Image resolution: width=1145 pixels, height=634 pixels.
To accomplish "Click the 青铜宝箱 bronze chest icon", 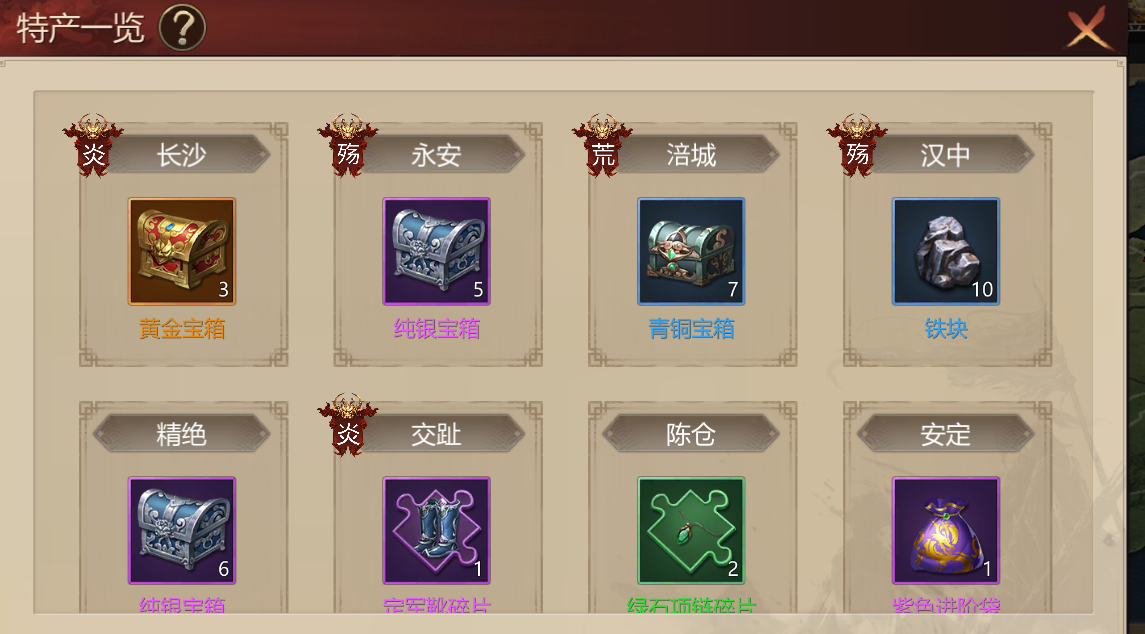I will tap(692, 251).
